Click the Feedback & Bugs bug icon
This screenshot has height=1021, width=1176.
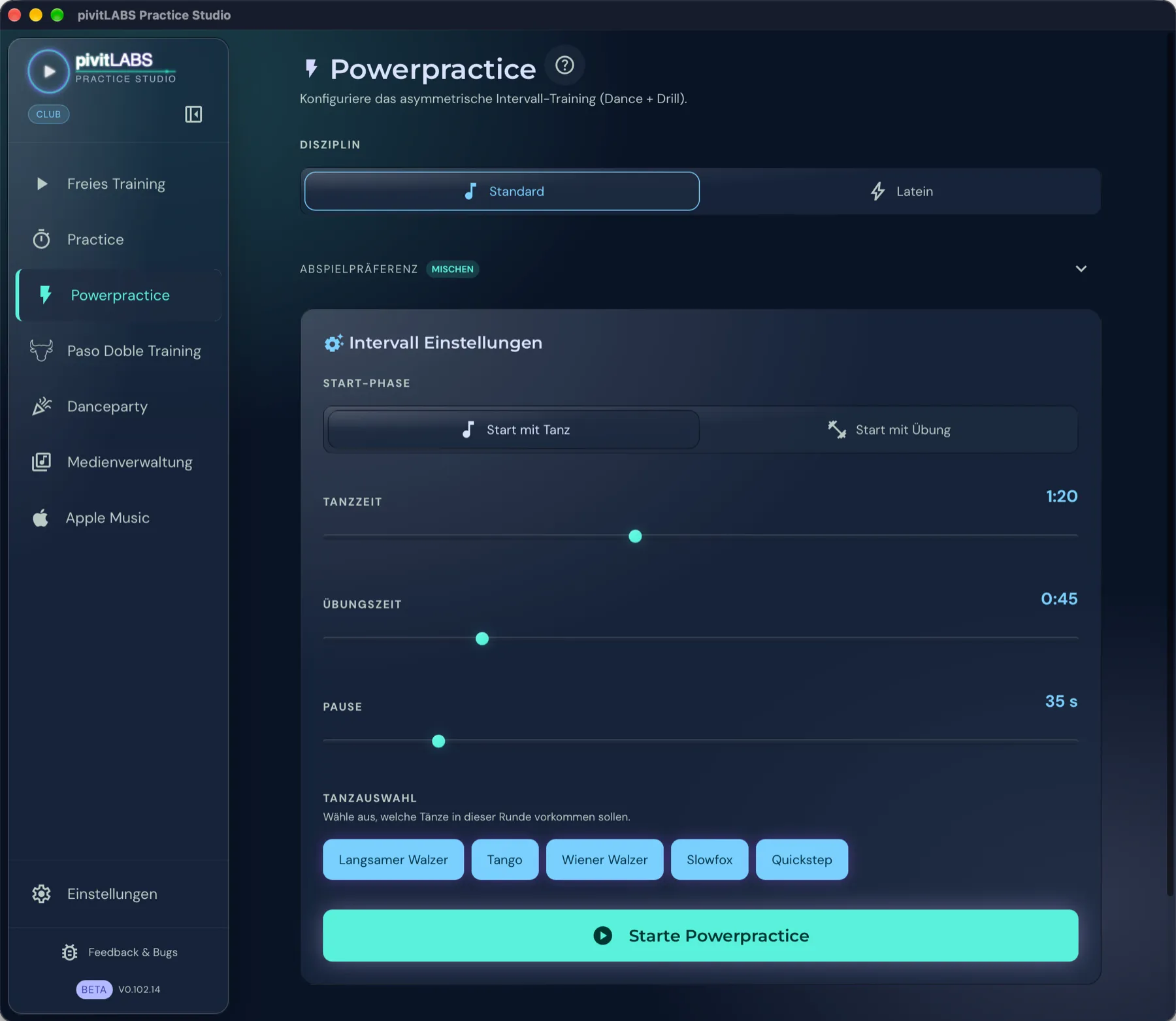point(70,952)
